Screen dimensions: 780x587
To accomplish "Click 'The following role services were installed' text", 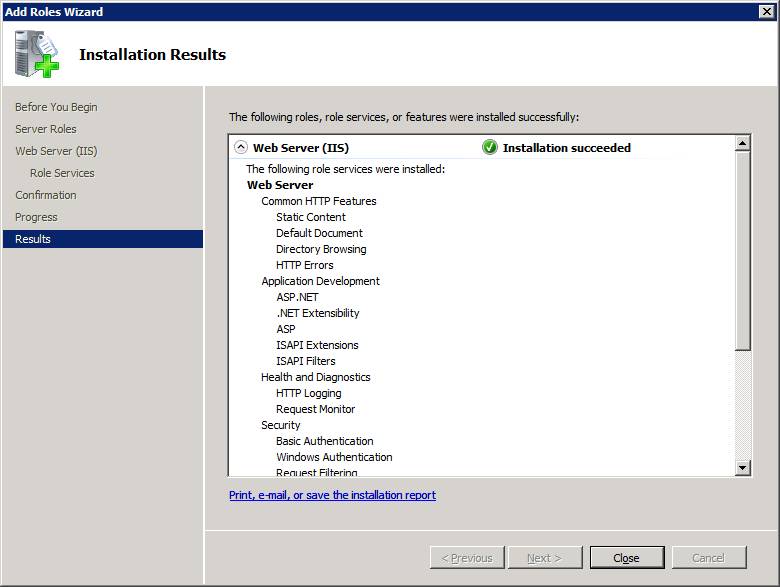I will (346, 169).
